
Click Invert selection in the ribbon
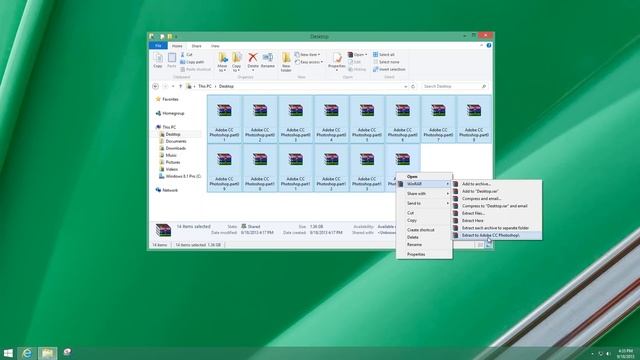pyautogui.click(x=389, y=69)
